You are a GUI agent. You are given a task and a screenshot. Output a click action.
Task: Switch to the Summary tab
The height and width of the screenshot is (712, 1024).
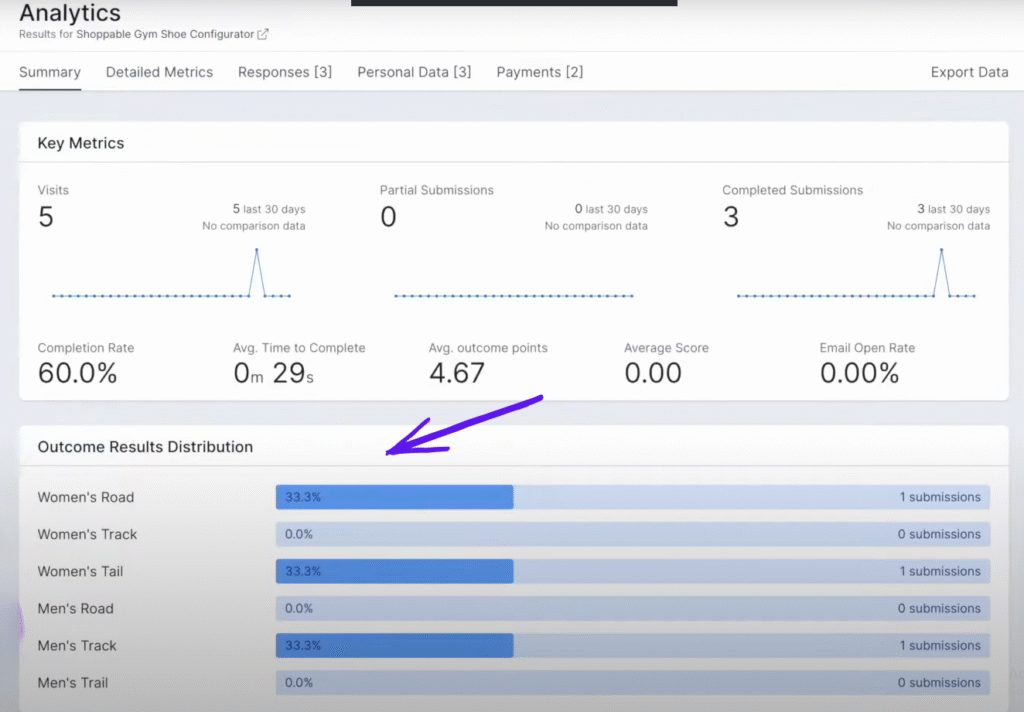click(x=50, y=72)
